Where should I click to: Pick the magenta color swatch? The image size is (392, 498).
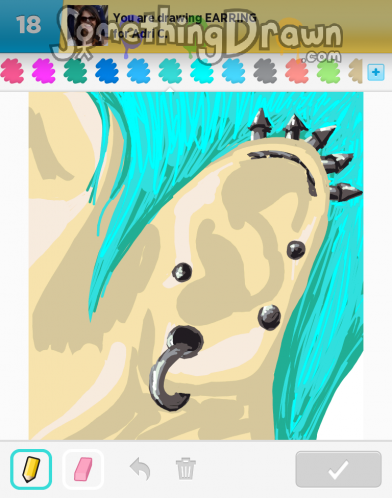click(x=44, y=71)
